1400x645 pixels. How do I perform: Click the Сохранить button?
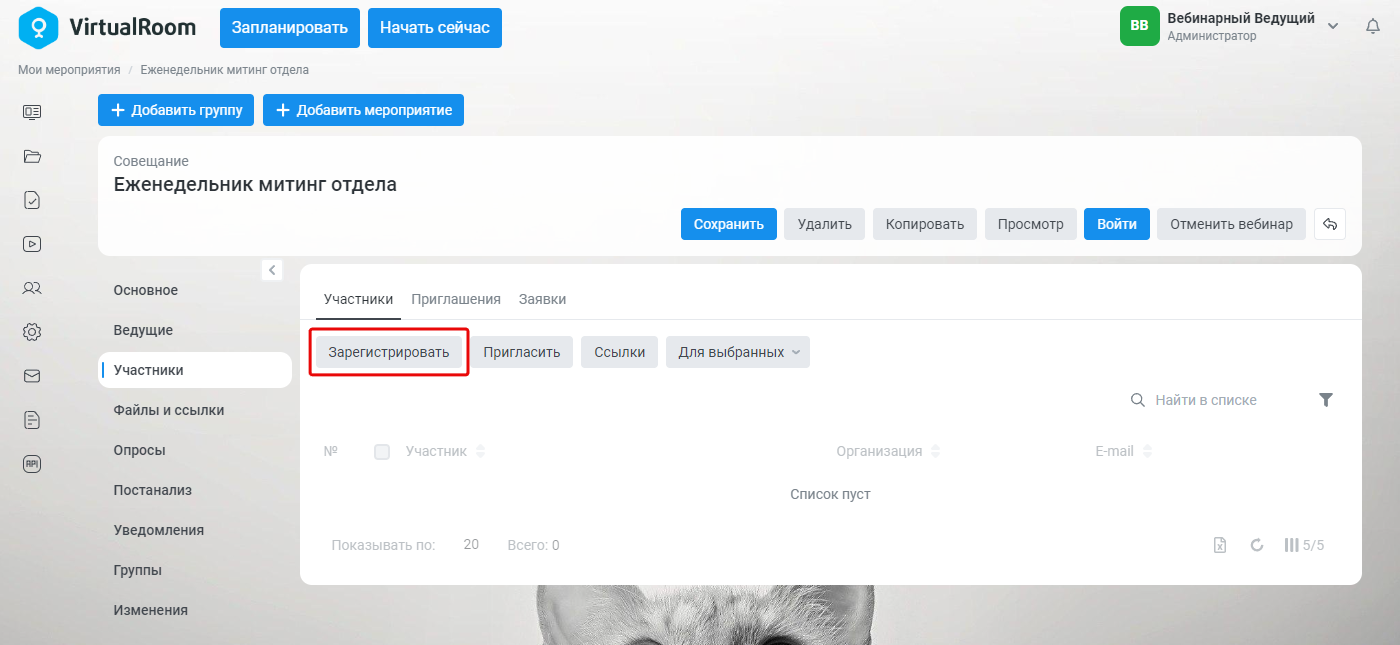pos(729,224)
